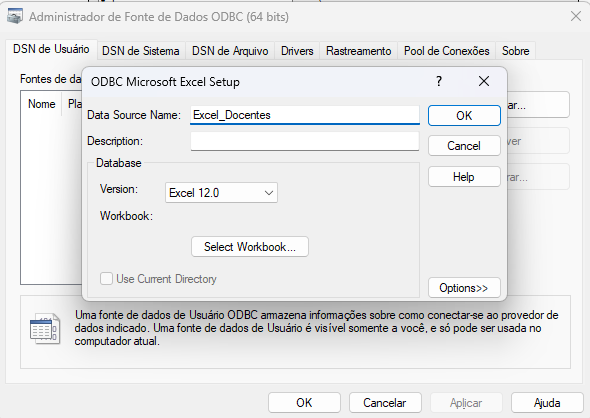Click Cancelar in the ODBC Administrator window
590x418 pixels.
click(x=385, y=403)
